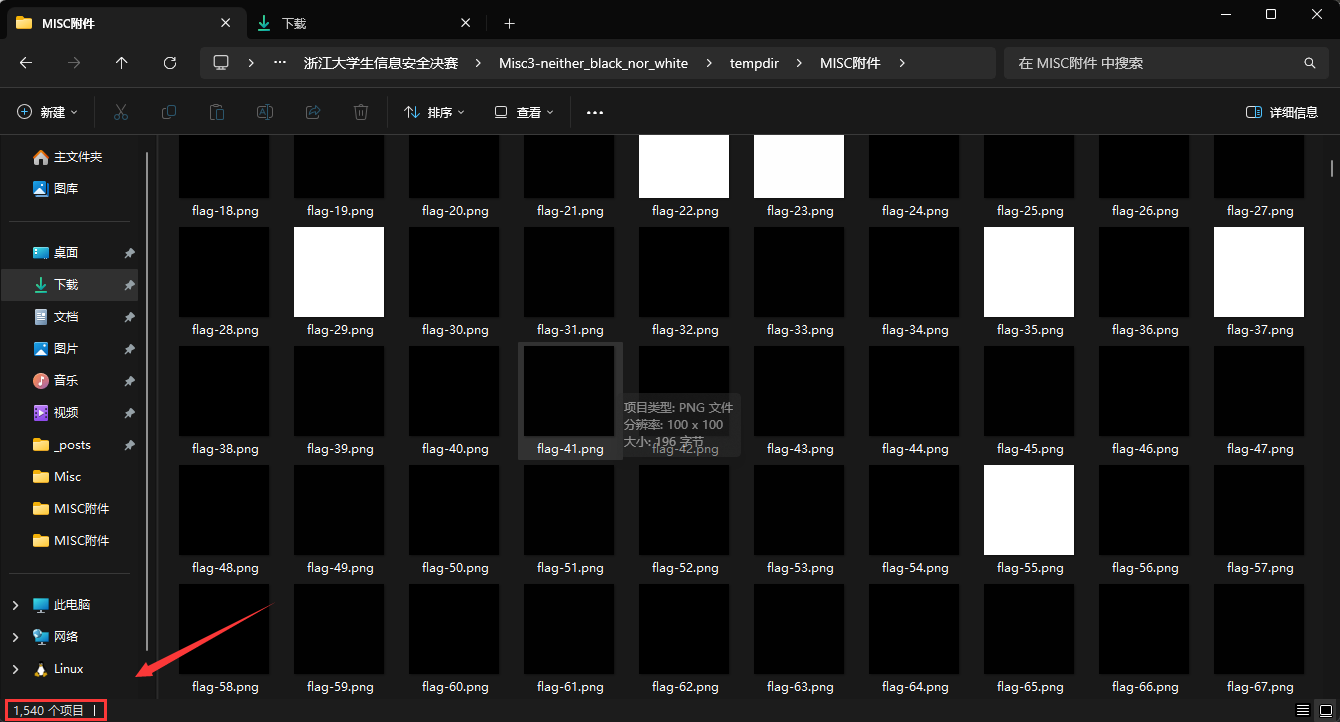Click tempdir in the breadcrumb path
1340x722 pixels.
tap(754, 63)
